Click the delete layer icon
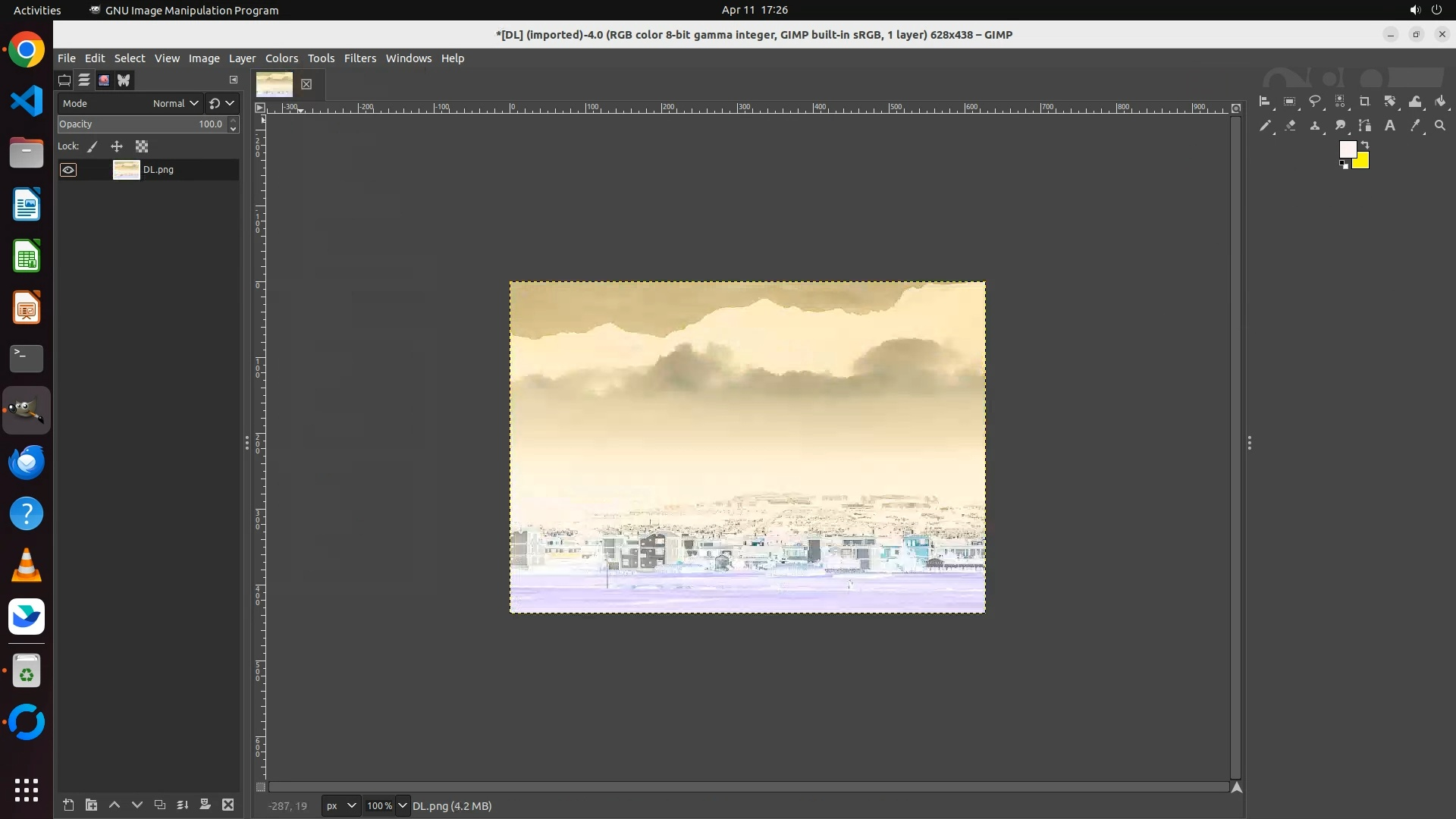The height and width of the screenshot is (819, 1456). coord(227,805)
